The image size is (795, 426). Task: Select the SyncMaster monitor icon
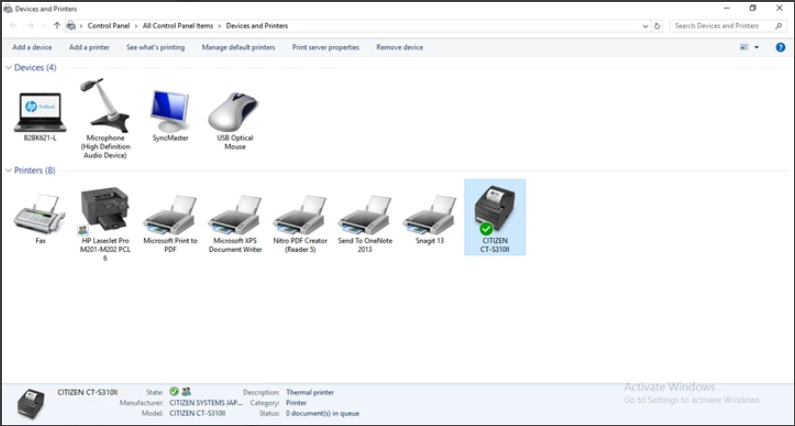[170, 112]
